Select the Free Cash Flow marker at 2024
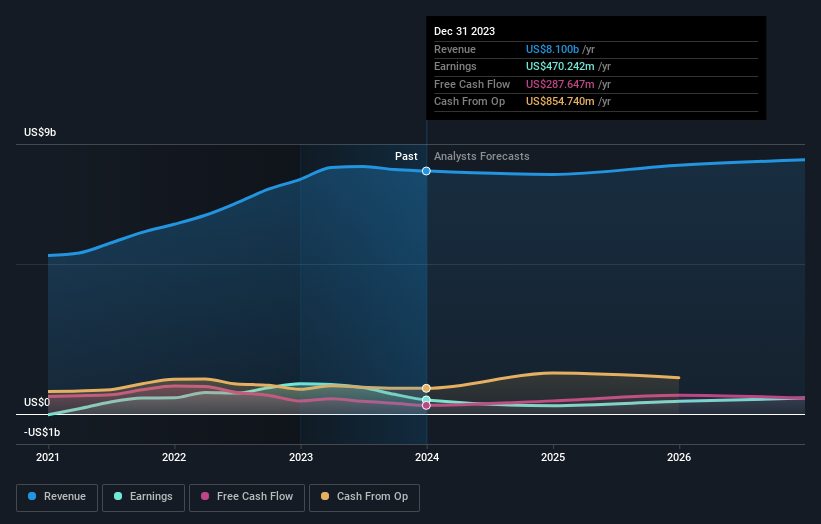This screenshot has height=524, width=821. pyautogui.click(x=426, y=406)
